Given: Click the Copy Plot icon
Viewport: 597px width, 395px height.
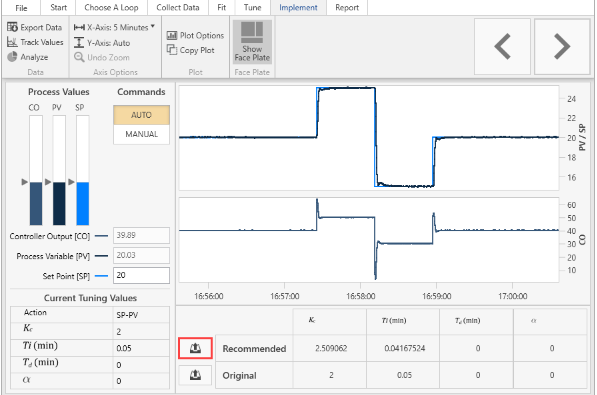Looking at the screenshot, I should coord(172,50).
